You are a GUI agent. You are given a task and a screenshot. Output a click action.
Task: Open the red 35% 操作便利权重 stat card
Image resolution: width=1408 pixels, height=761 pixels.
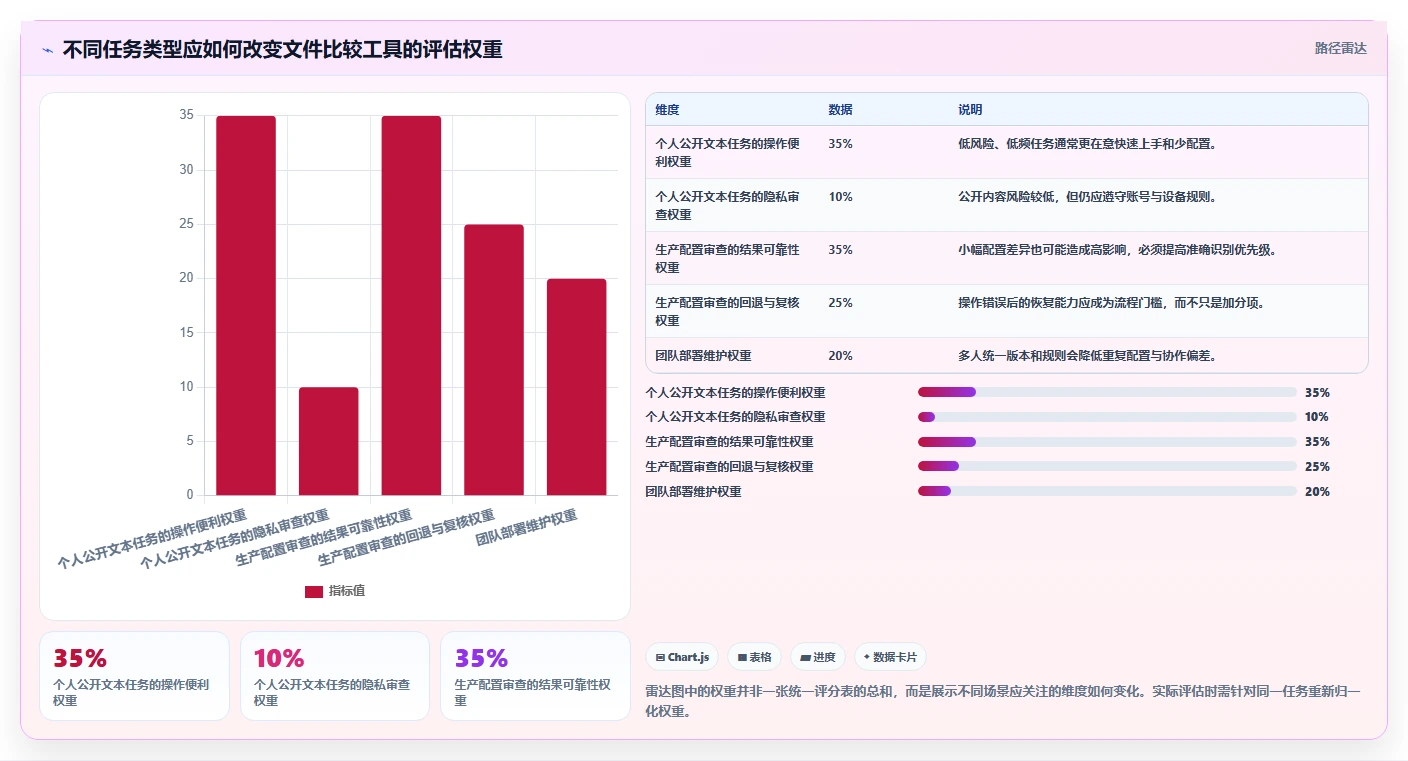point(134,676)
